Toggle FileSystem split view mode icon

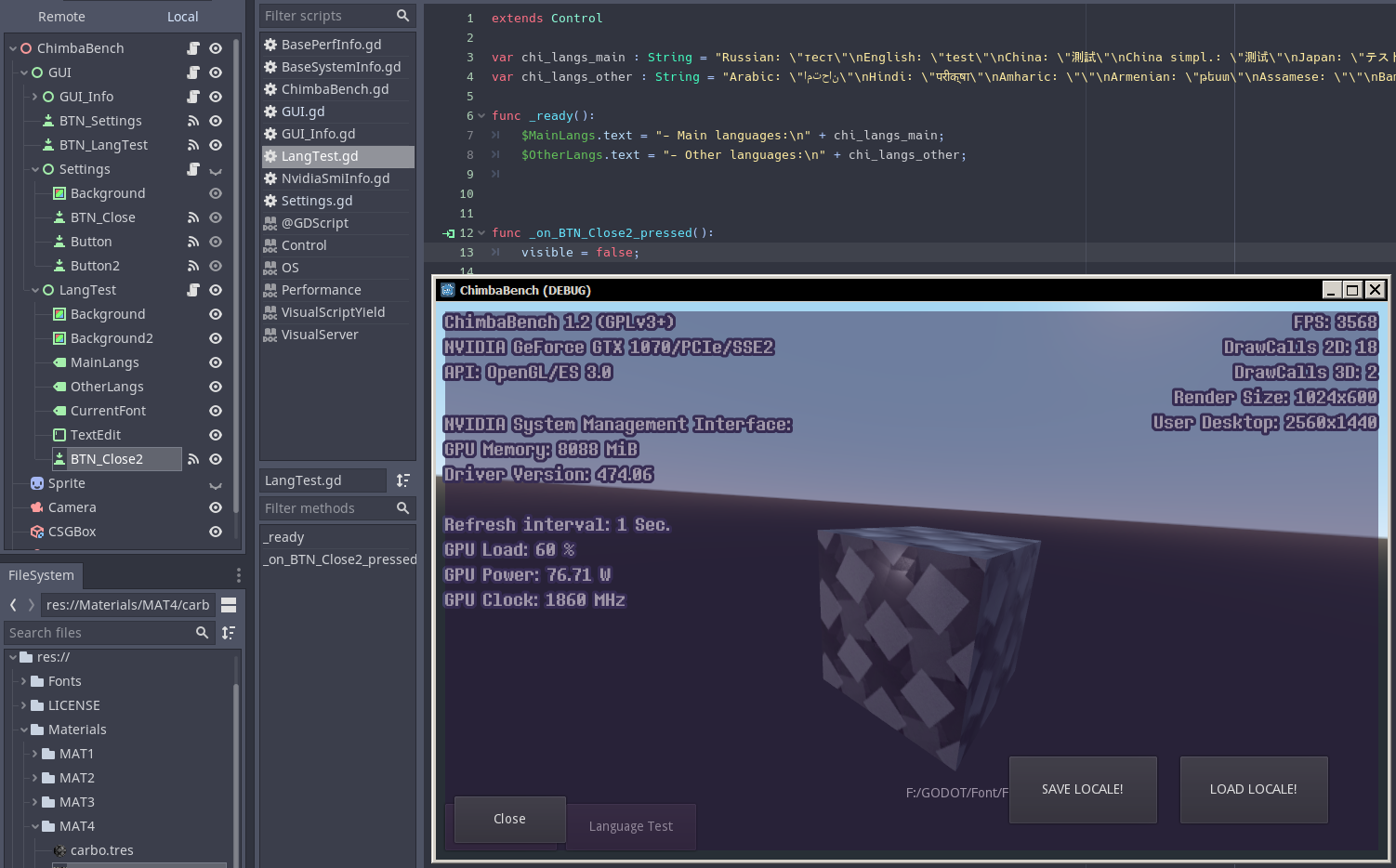[229, 605]
